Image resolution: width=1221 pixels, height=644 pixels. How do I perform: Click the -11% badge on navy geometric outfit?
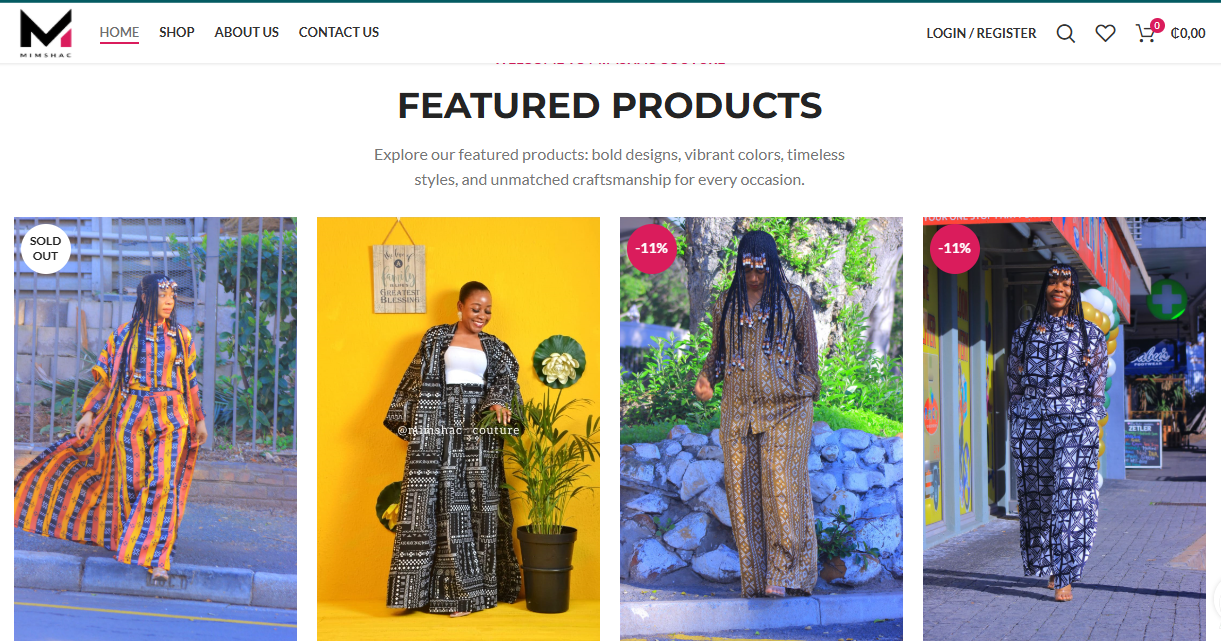click(955, 248)
